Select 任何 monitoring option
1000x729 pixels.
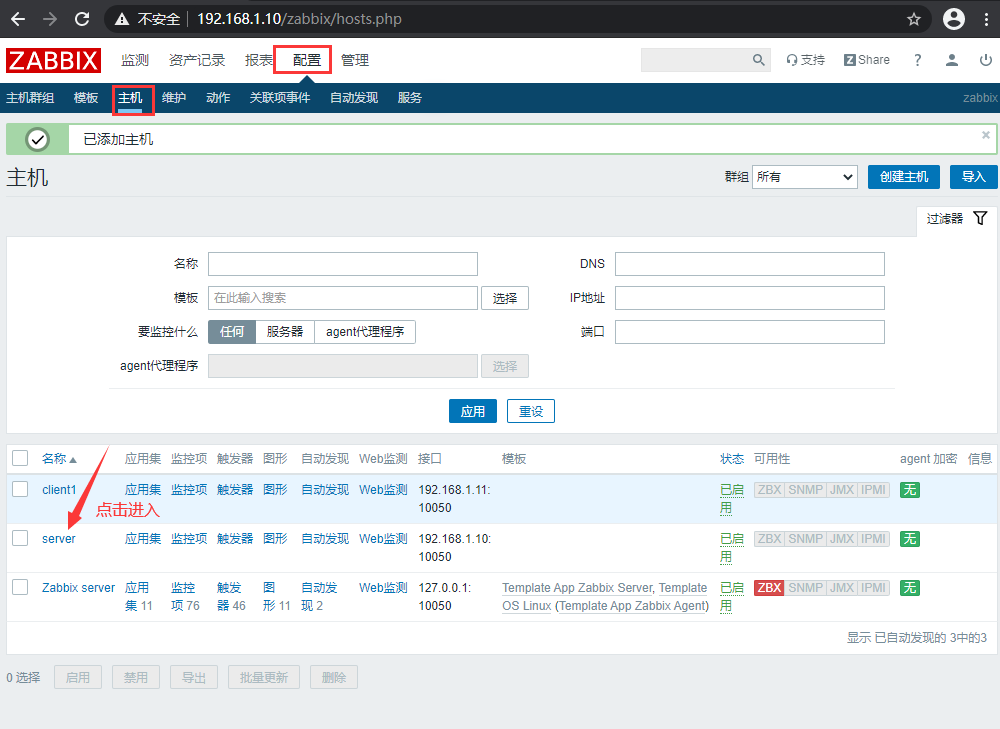[232, 332]
